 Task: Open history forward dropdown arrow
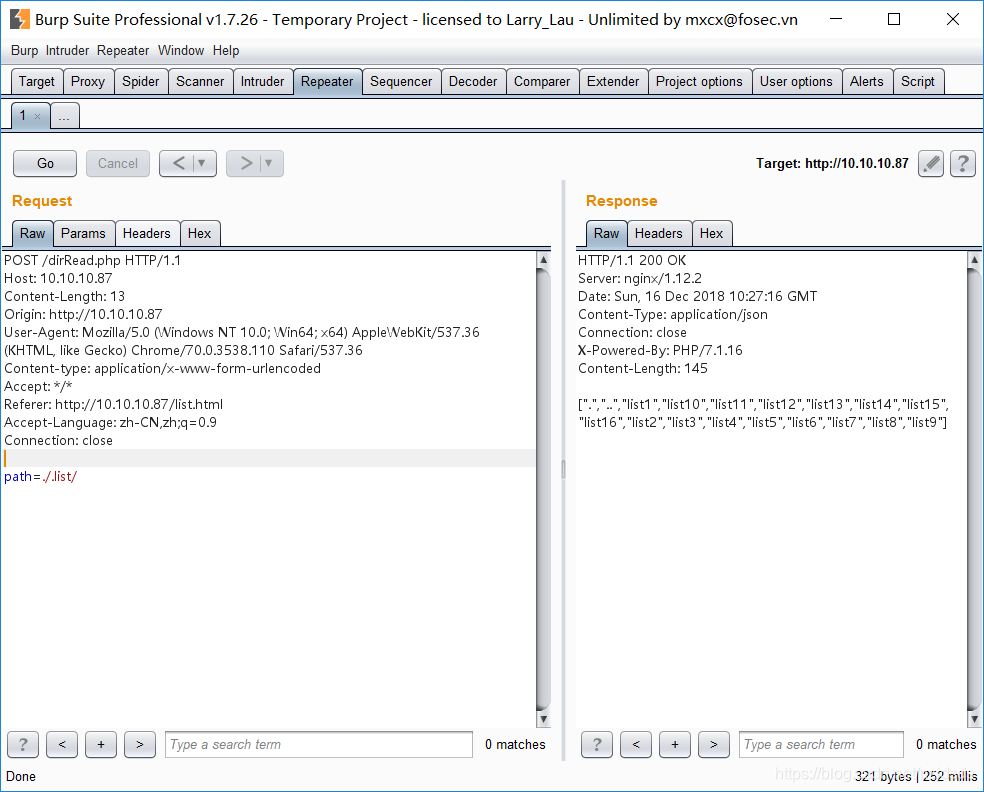pyautogui.click(x=269, y=163)
